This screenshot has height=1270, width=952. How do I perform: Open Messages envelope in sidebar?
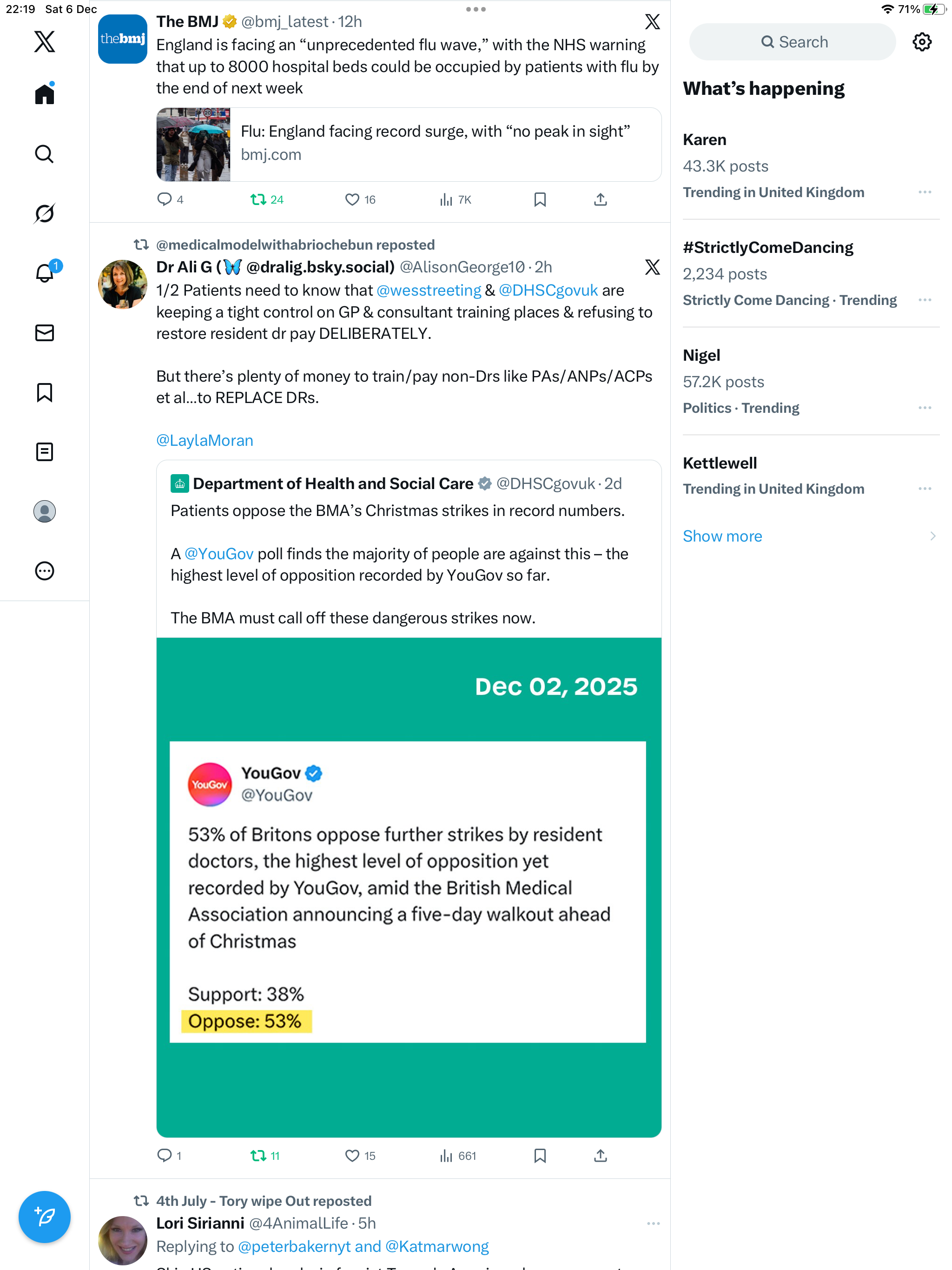tap(44, 333)
